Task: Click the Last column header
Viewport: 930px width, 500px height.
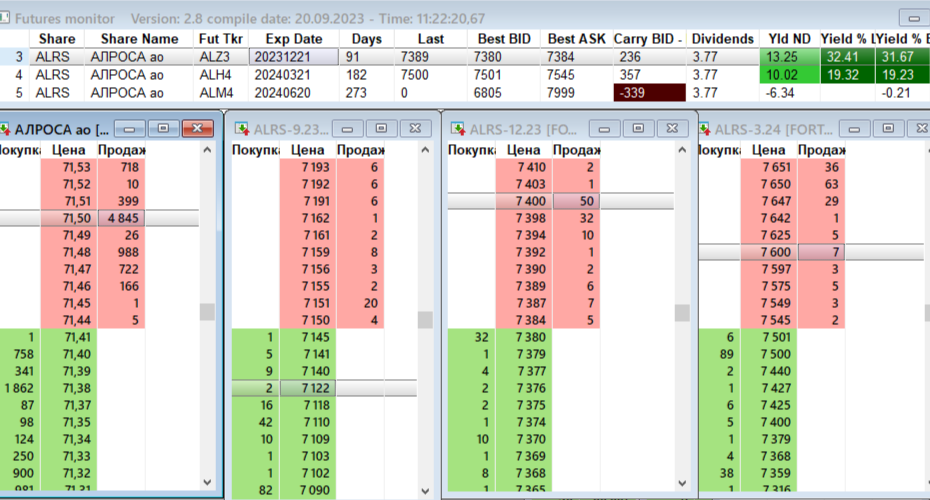Action: pos(431,39)
